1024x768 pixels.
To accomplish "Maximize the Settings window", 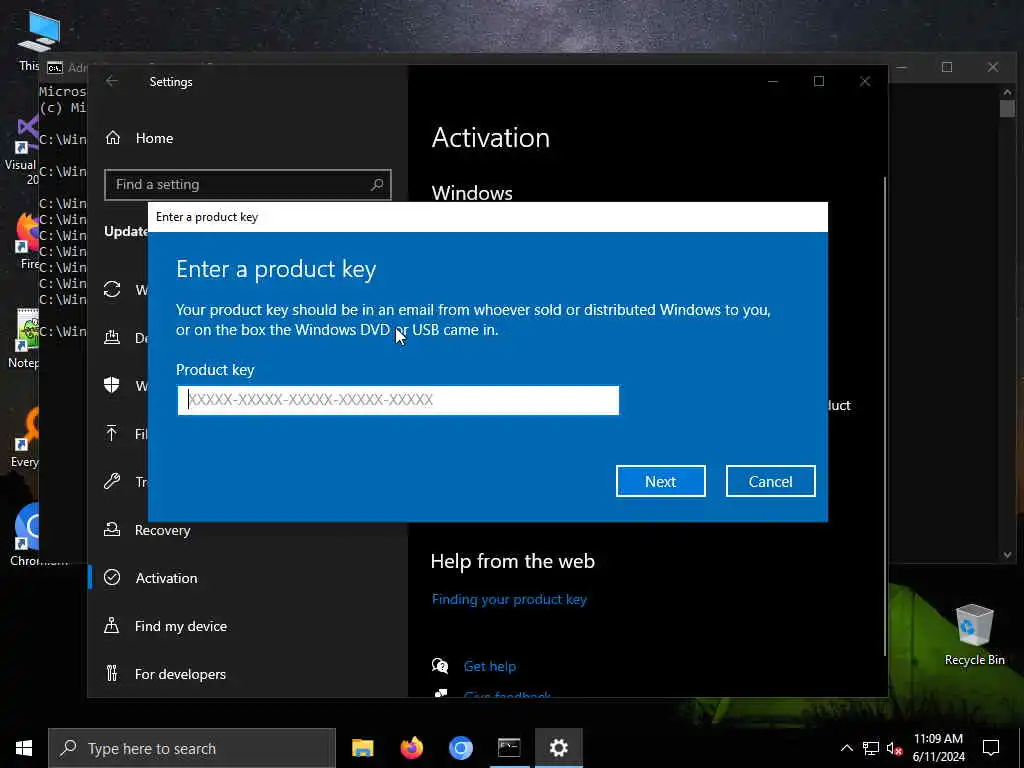I will pos(819,81).
